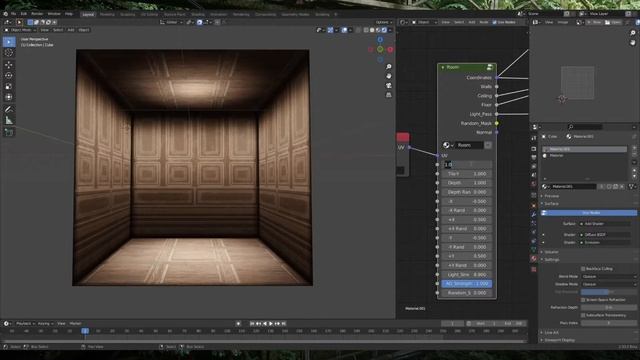The image size is (640, 360).
Task: Open the Modifier properties wrench tab
Action: (x=533, y=214)
